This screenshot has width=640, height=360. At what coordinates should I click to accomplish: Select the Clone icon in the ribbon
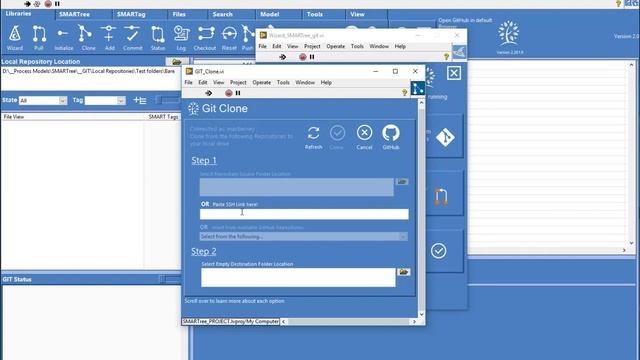87,38
